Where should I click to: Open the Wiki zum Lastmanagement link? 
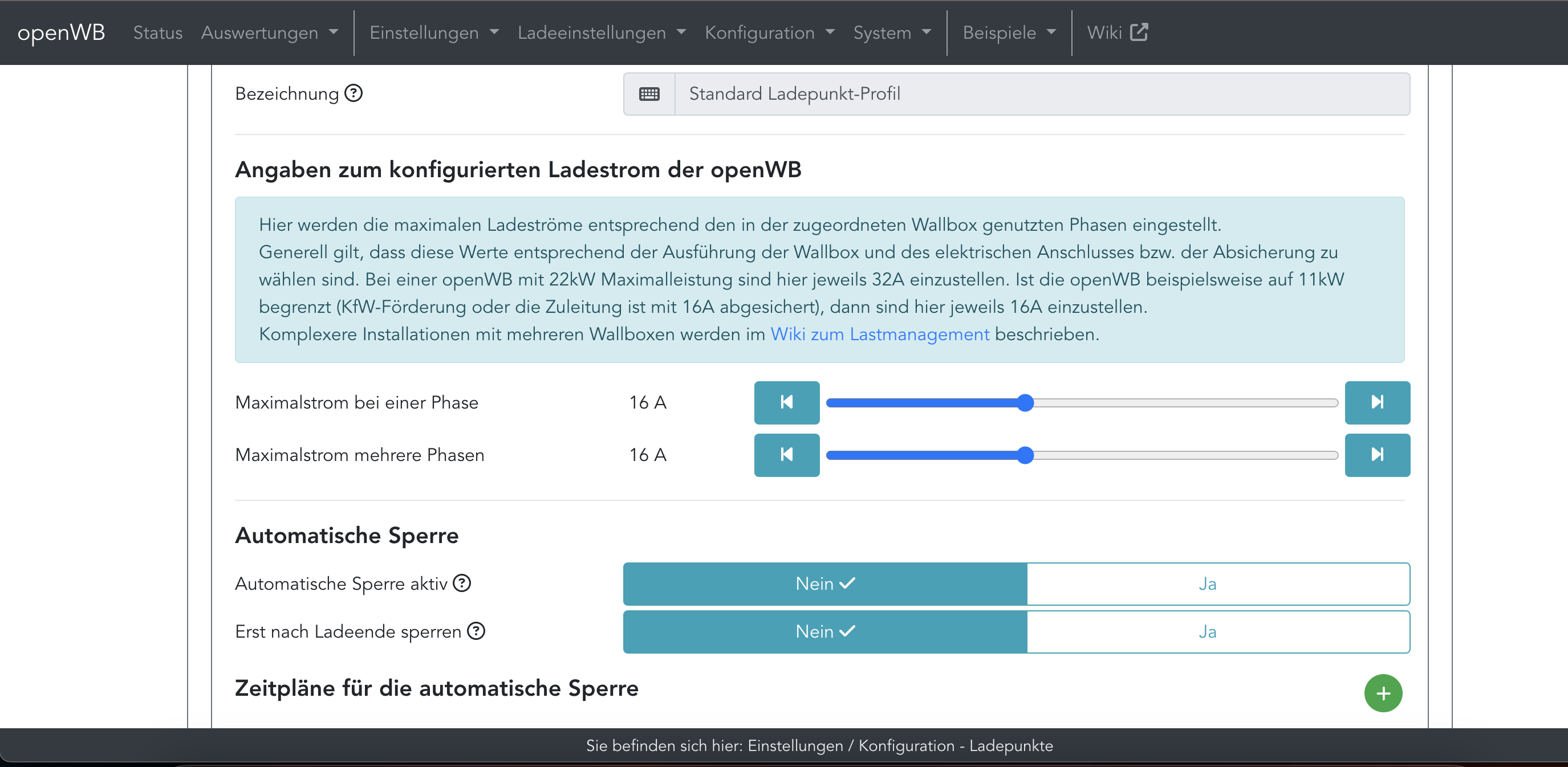(x=880, y=334)
